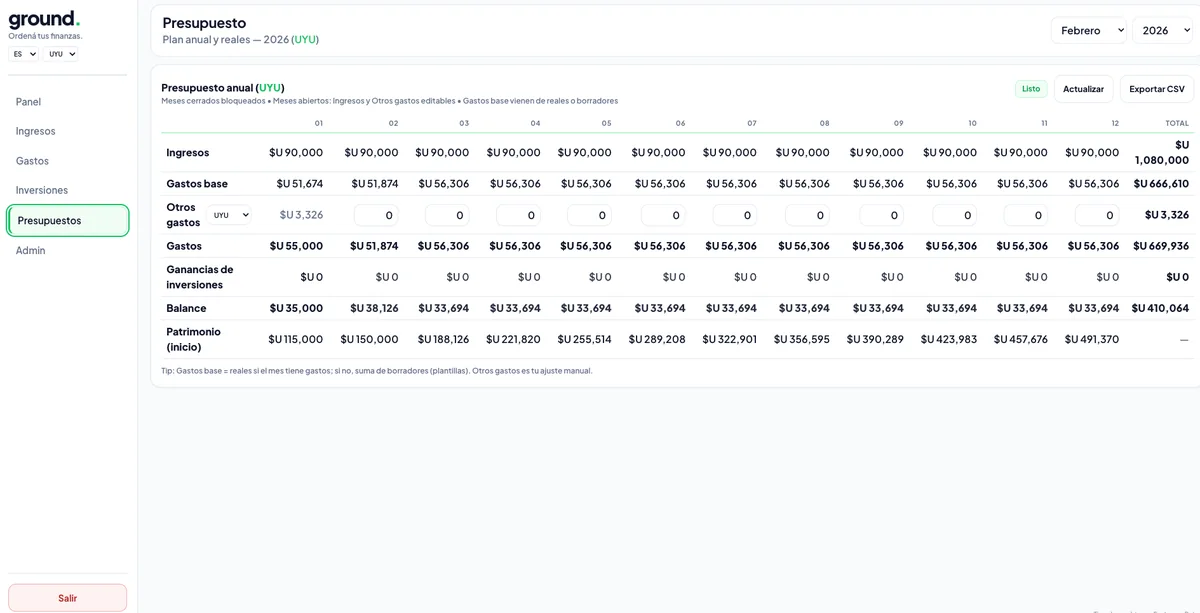Click the Otros gastos input under column 04

518,215
